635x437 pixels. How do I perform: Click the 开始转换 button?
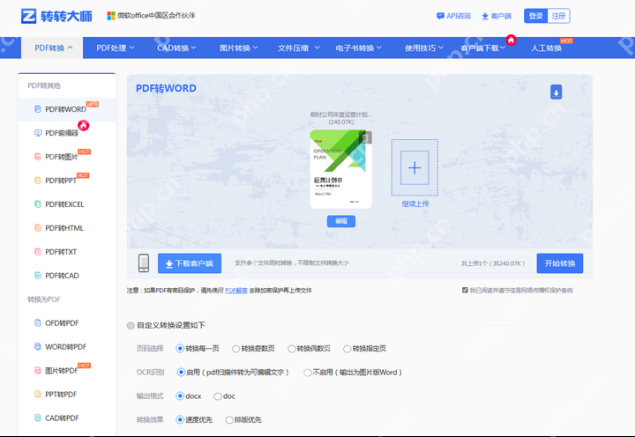pos(559,263)
